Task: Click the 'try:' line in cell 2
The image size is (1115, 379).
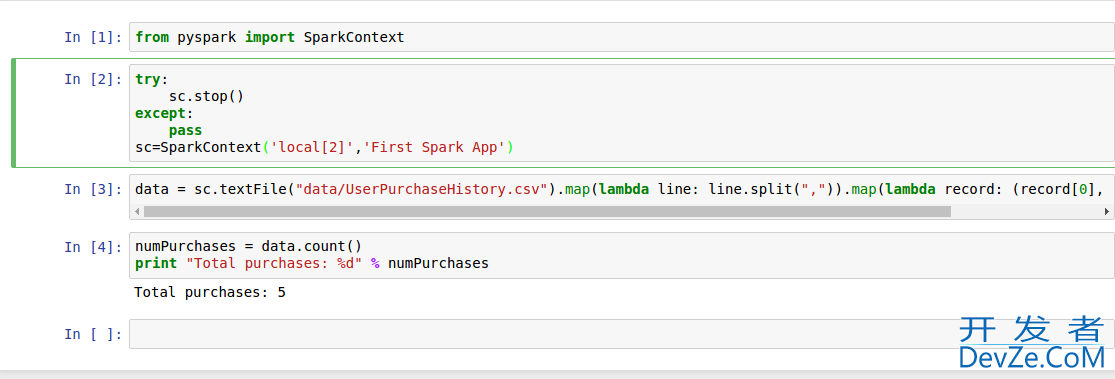Action: 147,79
